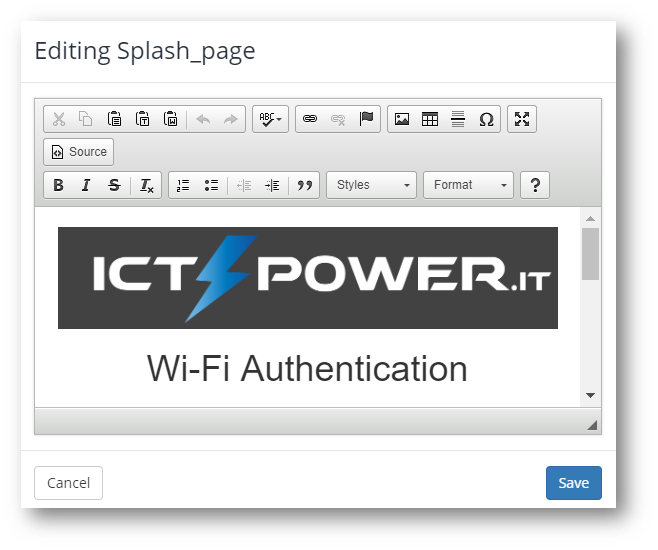
Task: Maximize the editor with the expand icon
Action: pyautogui.click(x=522, y=119)
